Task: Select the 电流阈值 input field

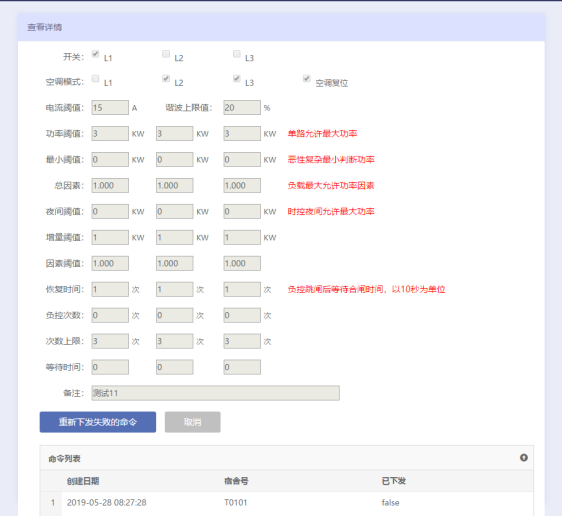Action: pyautogui.click(x=110, y=108)
